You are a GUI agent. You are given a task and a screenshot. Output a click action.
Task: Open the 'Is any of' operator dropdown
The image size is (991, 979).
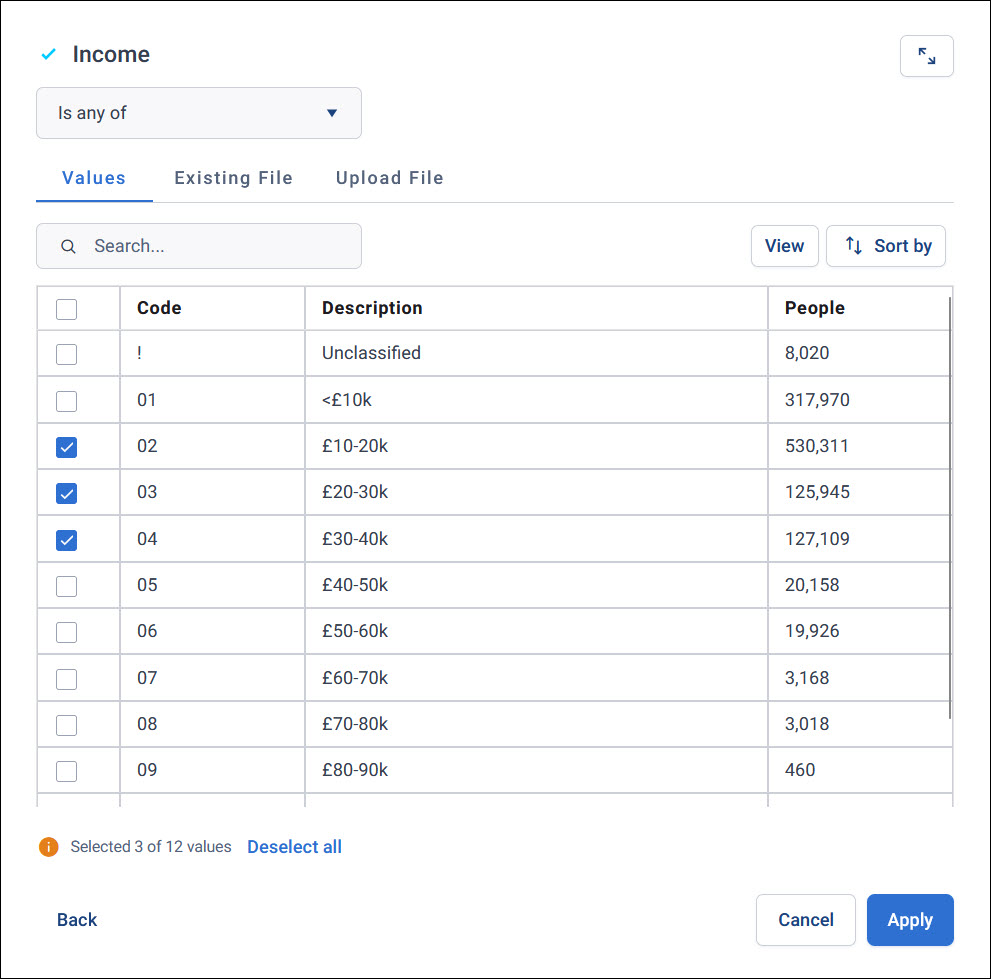click(x=198, y=113)
